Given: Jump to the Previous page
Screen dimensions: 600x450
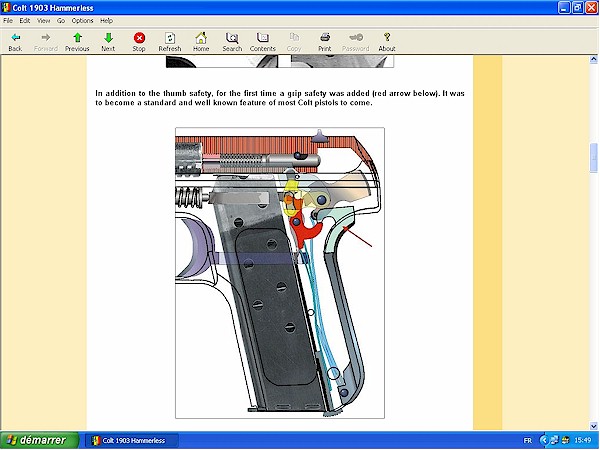Looking at the screenshot, I should click(77, 42).
